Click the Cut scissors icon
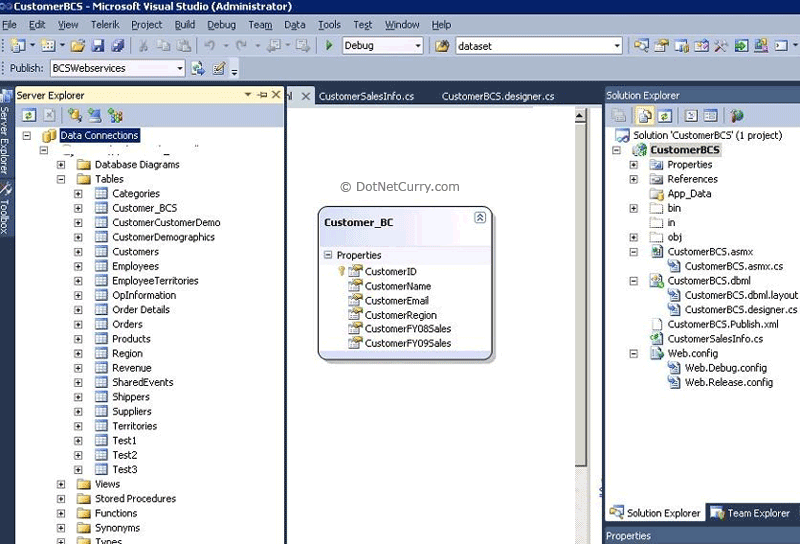800x544 pixels. coord(143,46)
